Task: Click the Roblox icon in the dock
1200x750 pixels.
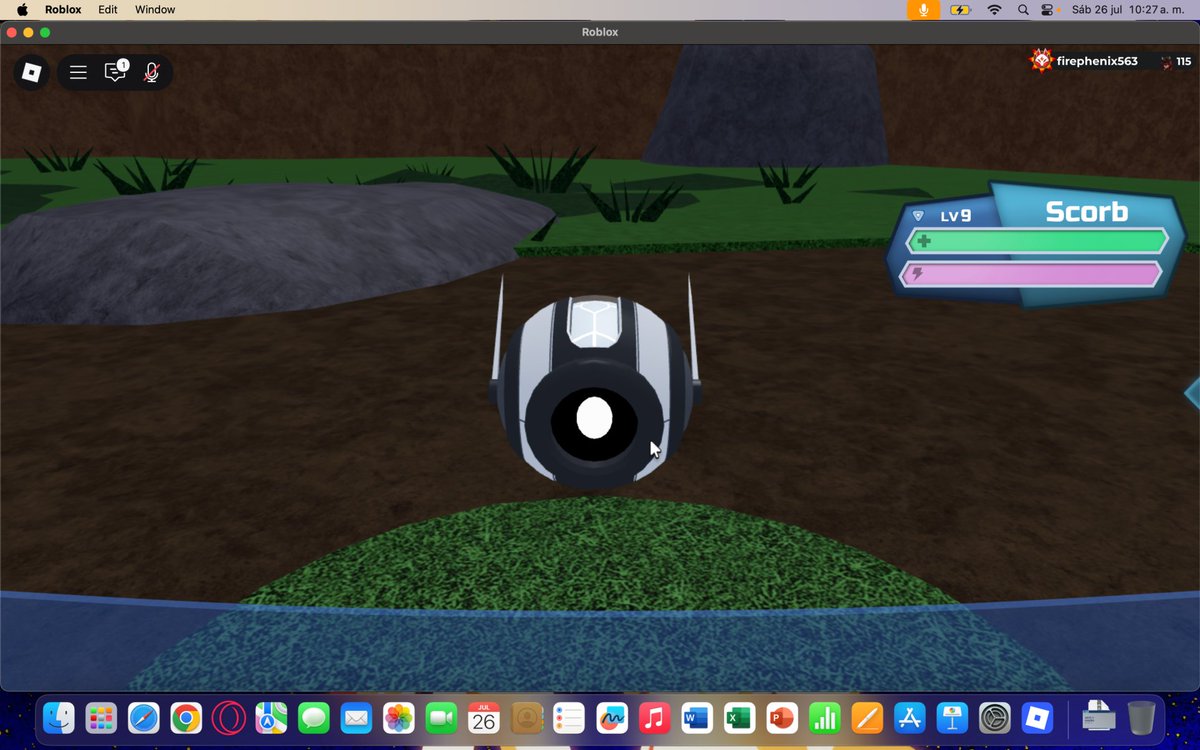Action: pyautogui.click(x=1036, y=718)
